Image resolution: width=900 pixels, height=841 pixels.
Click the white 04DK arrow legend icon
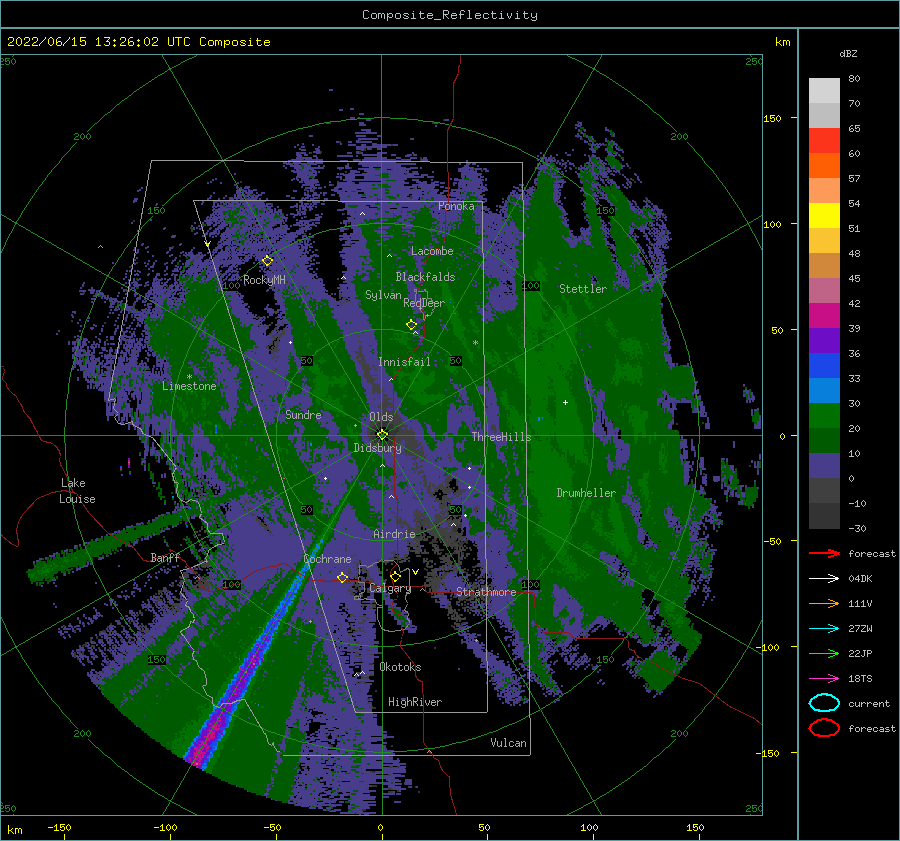[824, 578]
